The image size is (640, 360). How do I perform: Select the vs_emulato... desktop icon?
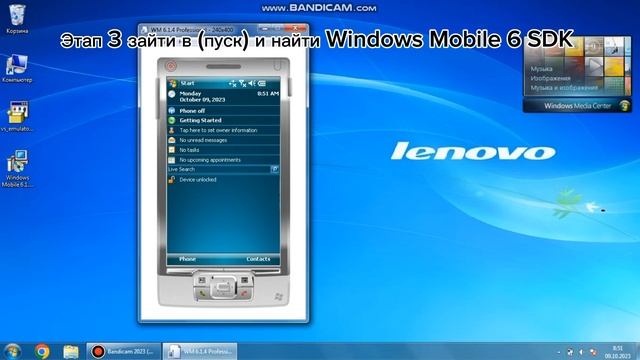click(x=17, y=116)
